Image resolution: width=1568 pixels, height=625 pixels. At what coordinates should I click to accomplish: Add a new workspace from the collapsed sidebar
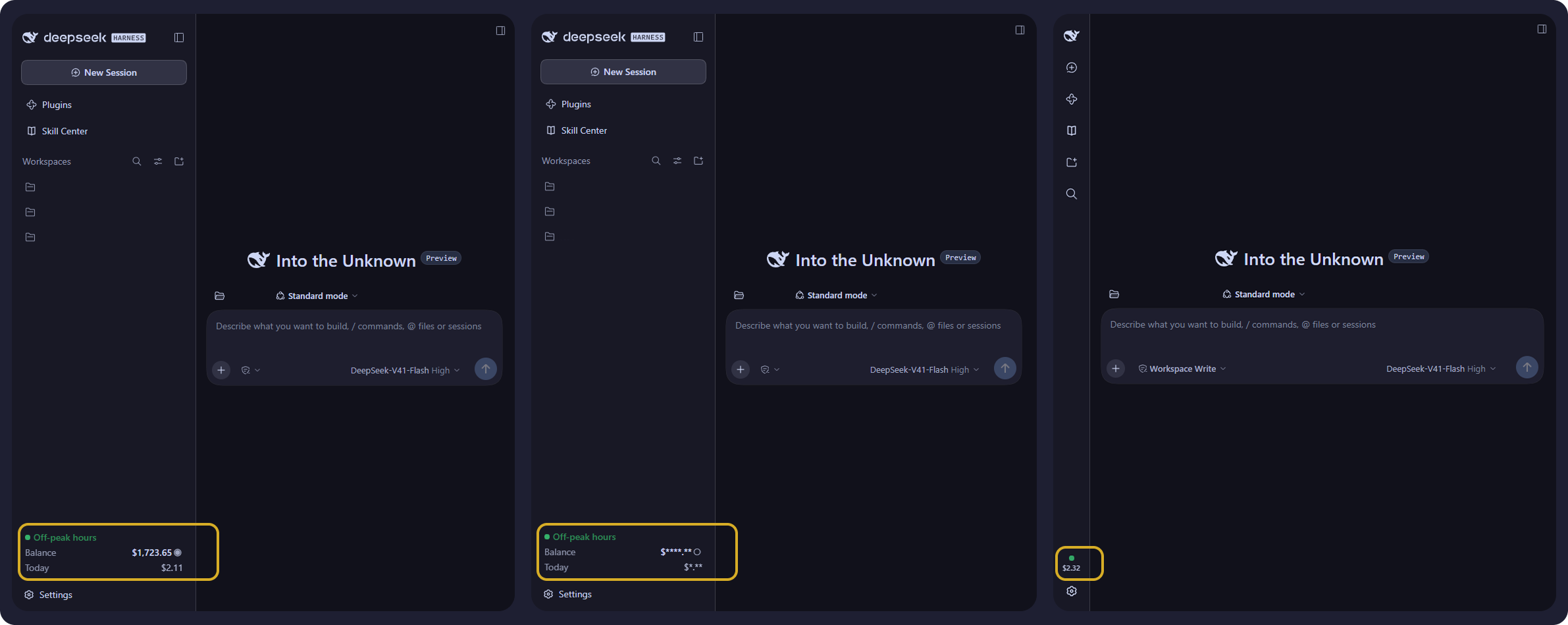pyautogui.click(x=1072, y=162)
